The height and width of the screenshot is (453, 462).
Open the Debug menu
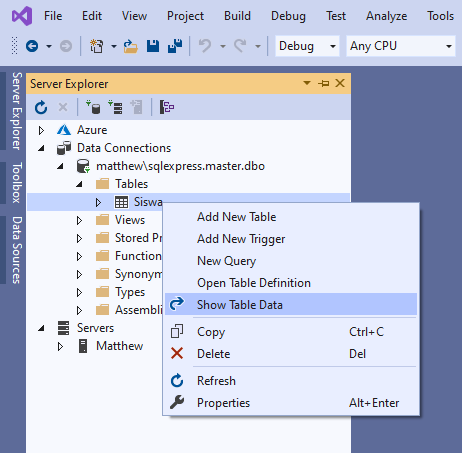pos(288,16)
